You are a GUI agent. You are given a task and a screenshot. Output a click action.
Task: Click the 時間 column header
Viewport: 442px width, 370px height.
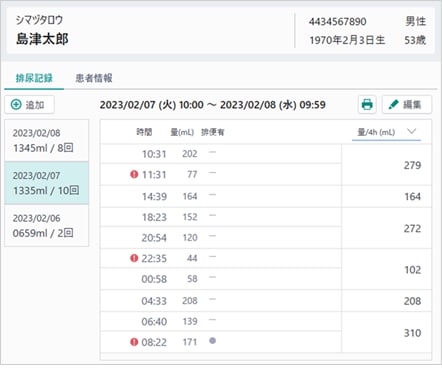(144, 132)
